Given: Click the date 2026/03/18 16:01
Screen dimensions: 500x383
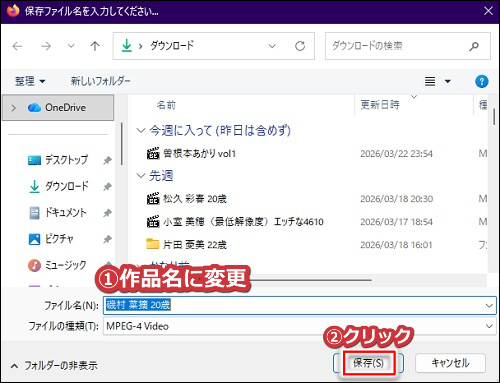Looking at the screenshot, I should tap(396, 245).
